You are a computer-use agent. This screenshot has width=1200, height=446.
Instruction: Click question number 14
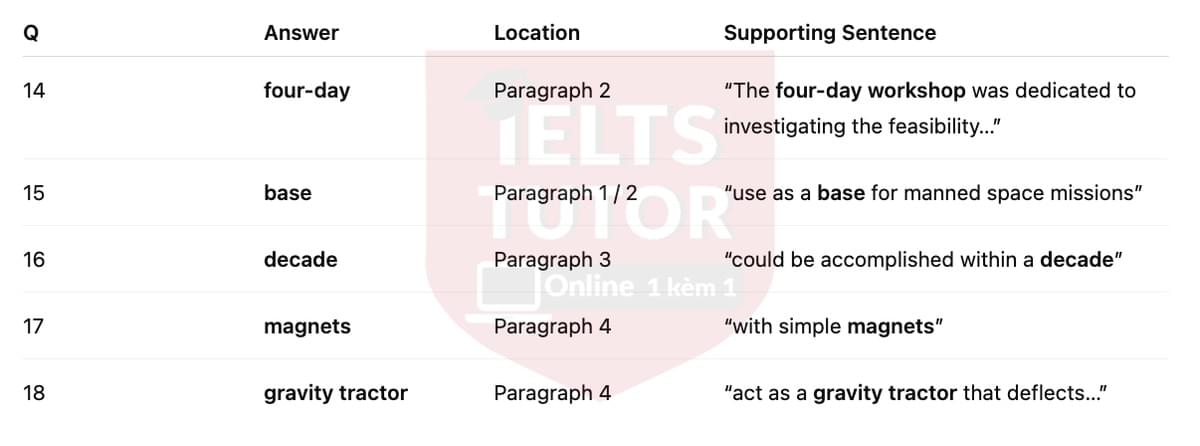[x=33, y=91]
